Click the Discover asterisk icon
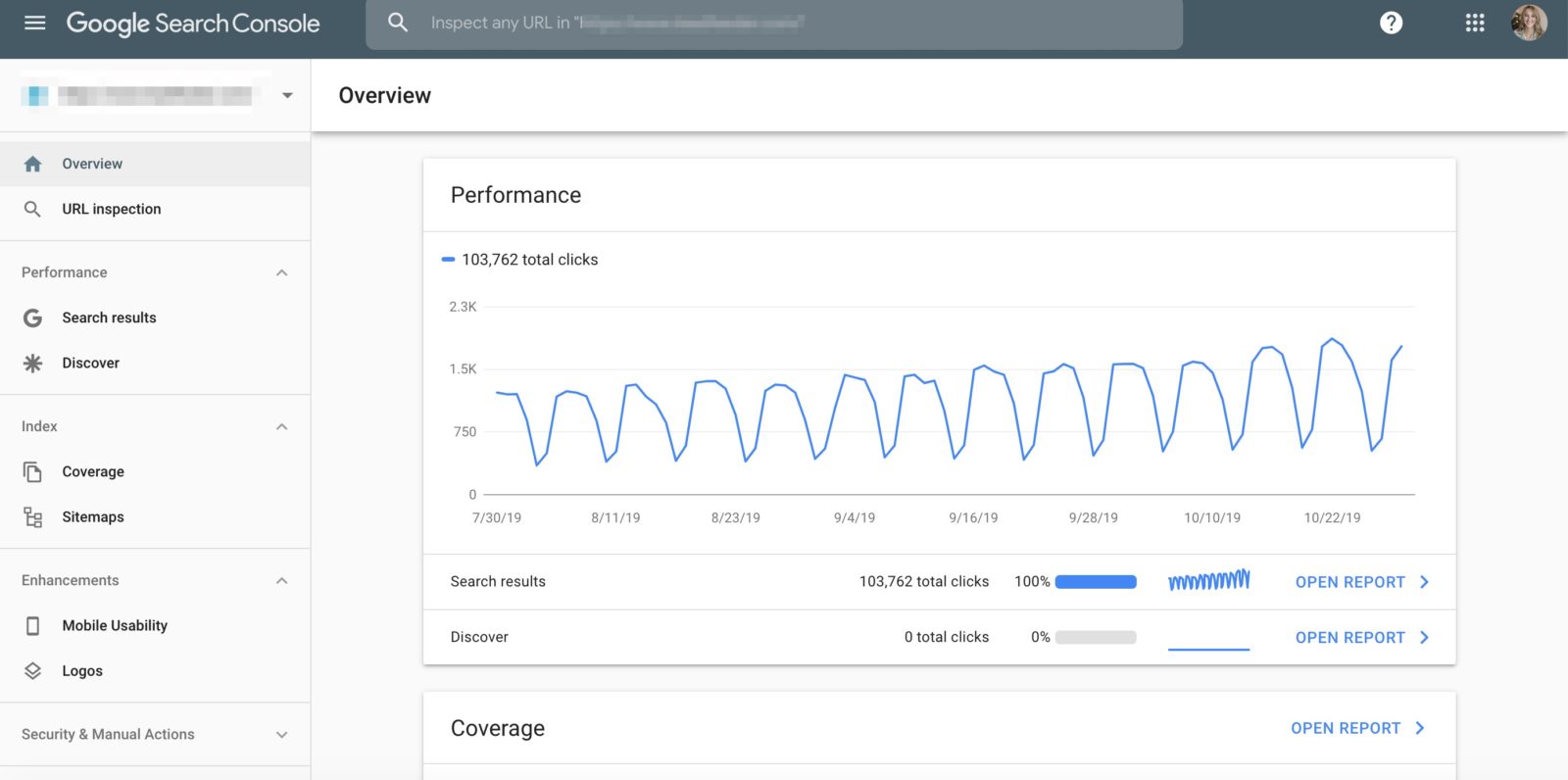Image resolution: width=1568 pixels, height=780 pixels. (x=32, y=364)
